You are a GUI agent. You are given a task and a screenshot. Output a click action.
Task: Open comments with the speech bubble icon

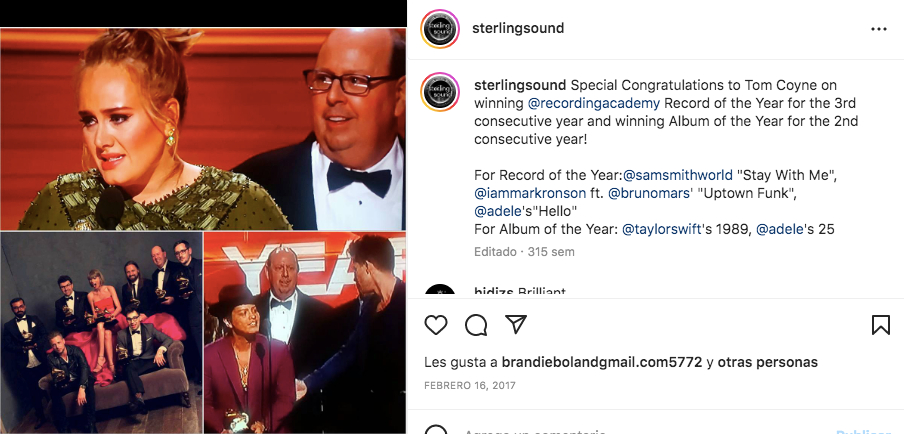[476, 325]
